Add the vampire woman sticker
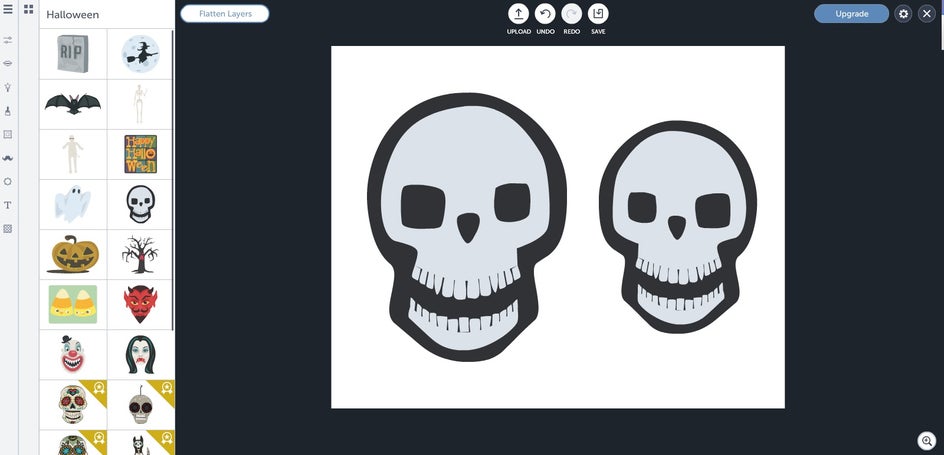 [140, 354]
